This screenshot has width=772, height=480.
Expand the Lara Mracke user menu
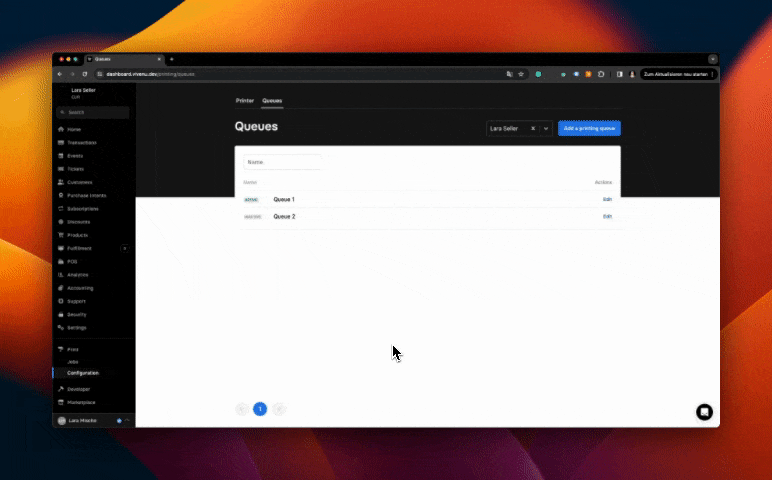127,420
